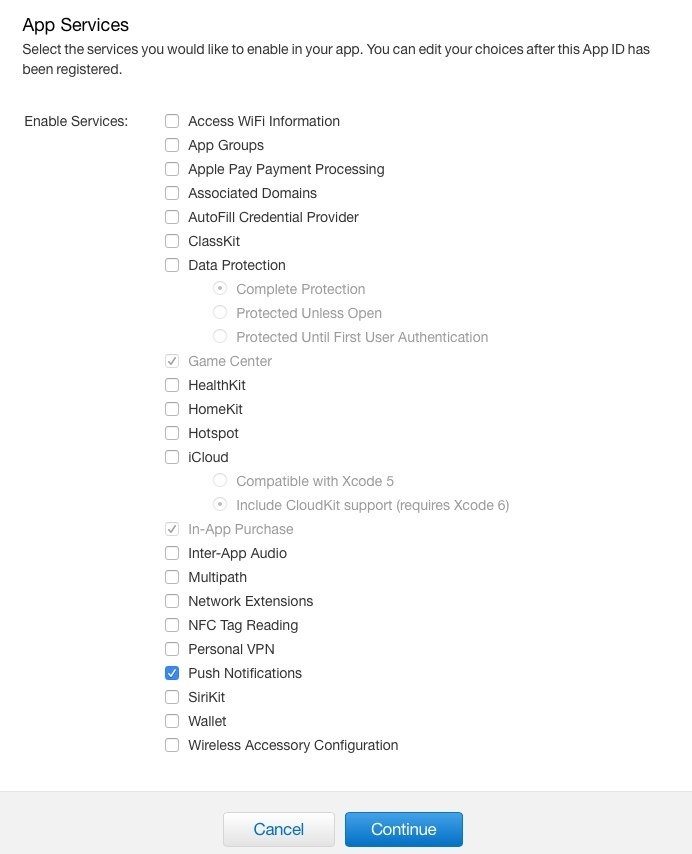Enable Apple Pay Payment Processing
Viewport: 692px width, 854px height.
pos(172,169)
